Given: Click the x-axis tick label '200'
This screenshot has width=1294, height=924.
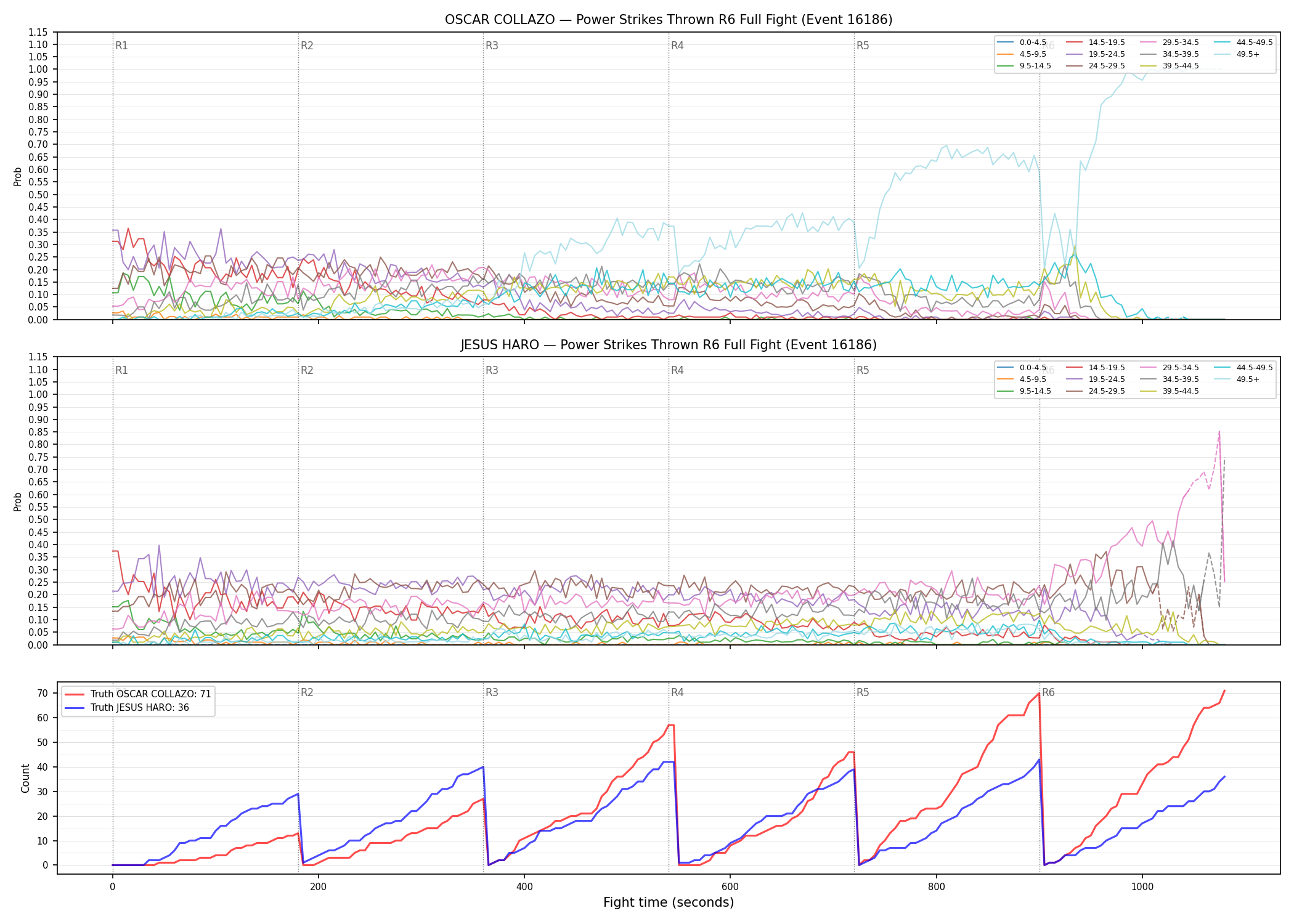Looking at the screenshot, I should (318, 887).
